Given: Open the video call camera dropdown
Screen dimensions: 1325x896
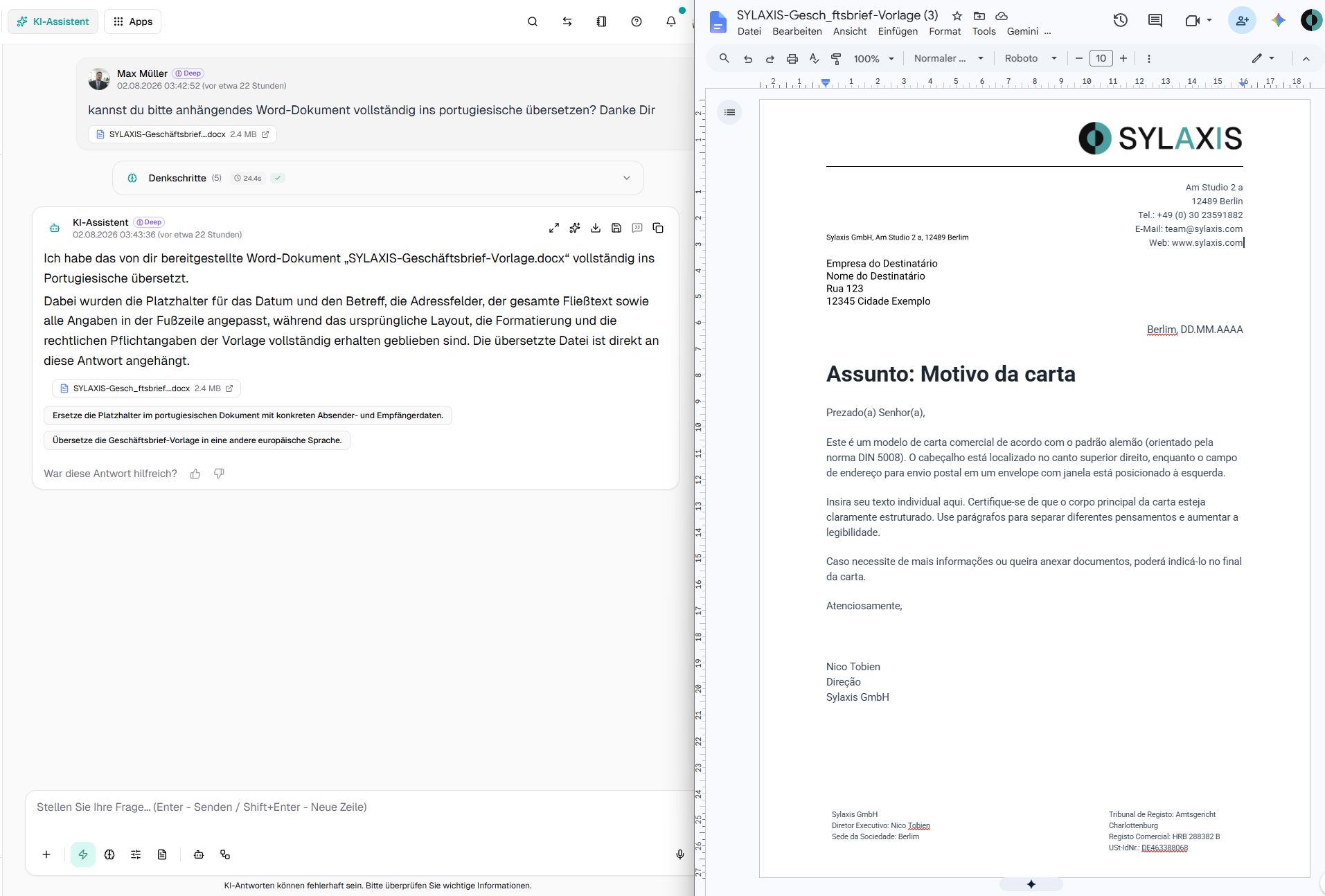Looking at the screenshot, I should point(1198,21).
